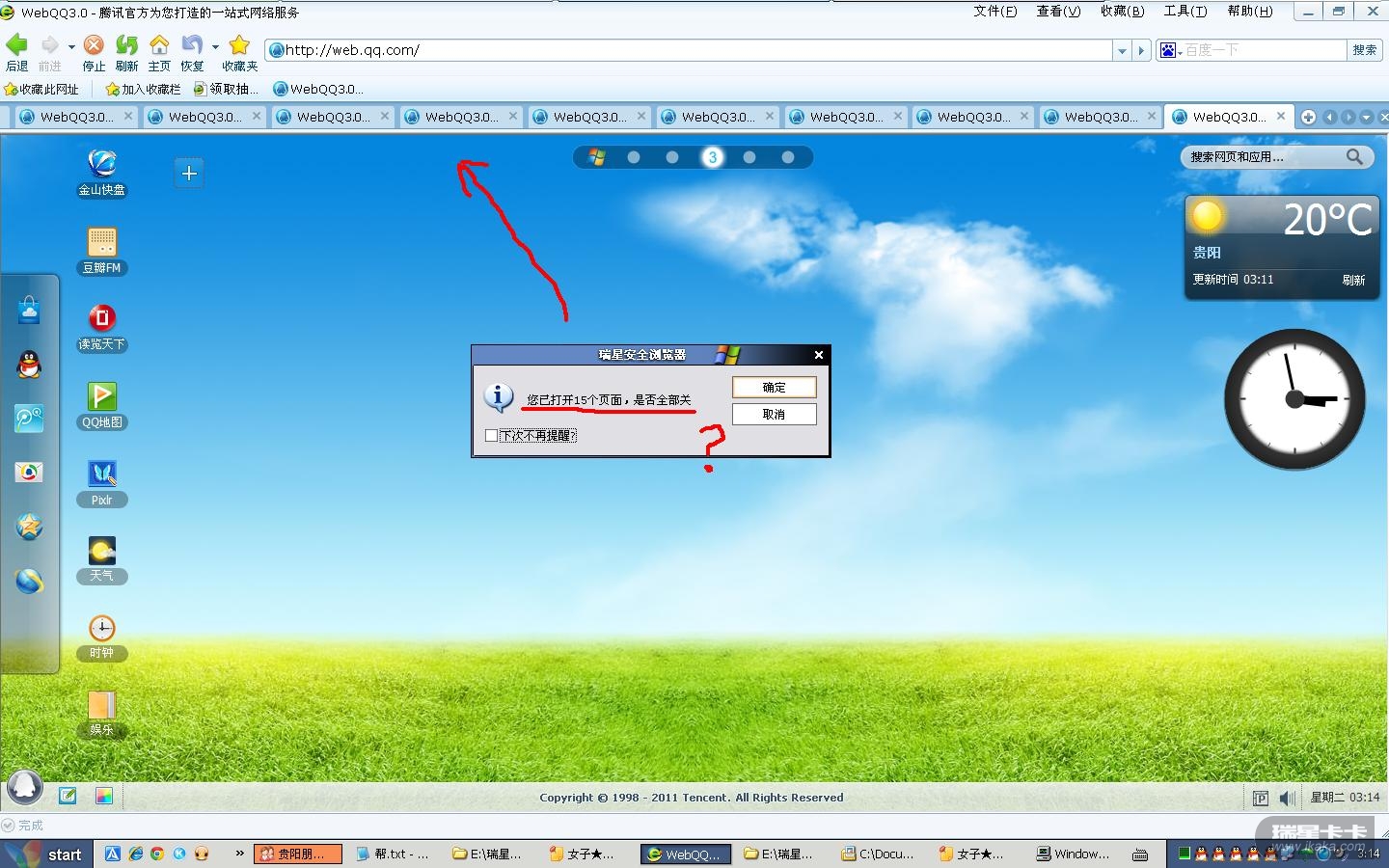Screen dimensions: 1389x868
Task: Click the 百度一下 search field
Action: [x=1263, y=50]
